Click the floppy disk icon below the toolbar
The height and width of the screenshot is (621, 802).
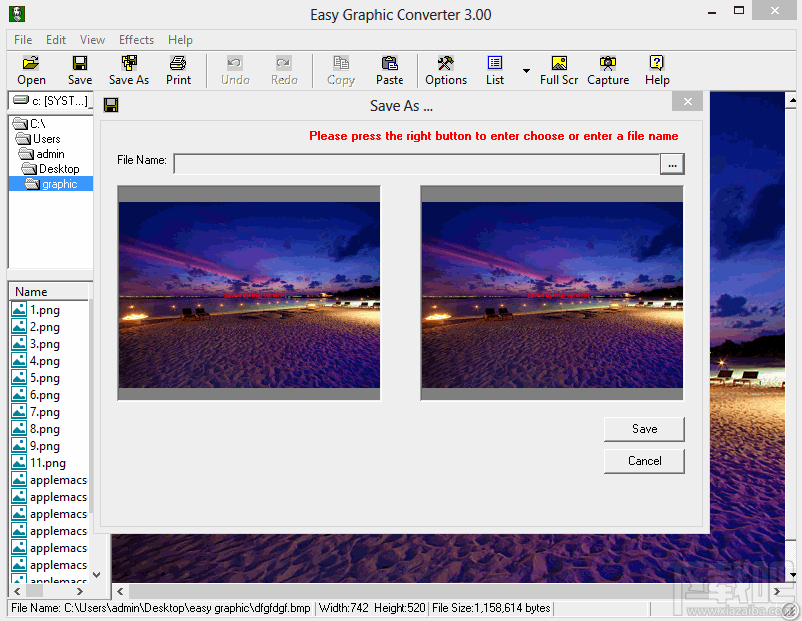tap(110, 104)
